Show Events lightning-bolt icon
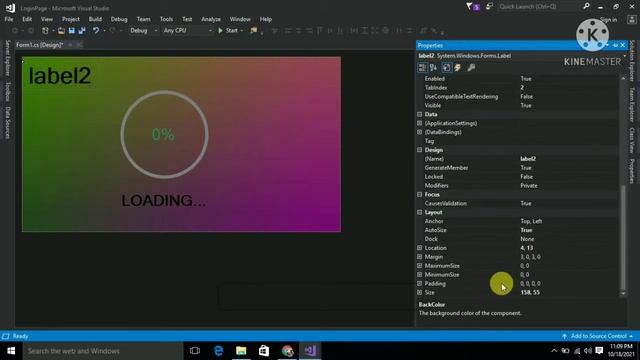640x360 pixels. [x=458, y=68]
